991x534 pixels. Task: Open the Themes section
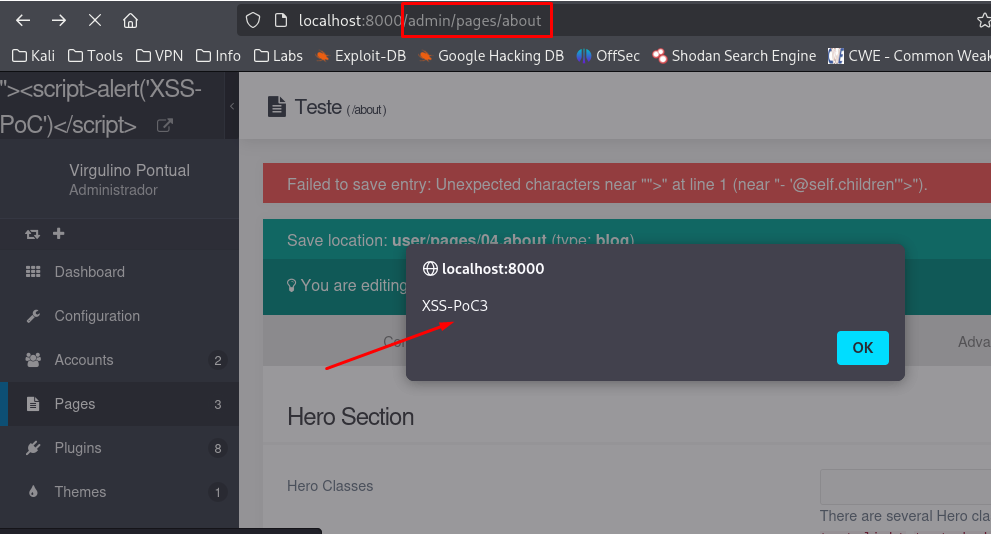coord(80,492)
